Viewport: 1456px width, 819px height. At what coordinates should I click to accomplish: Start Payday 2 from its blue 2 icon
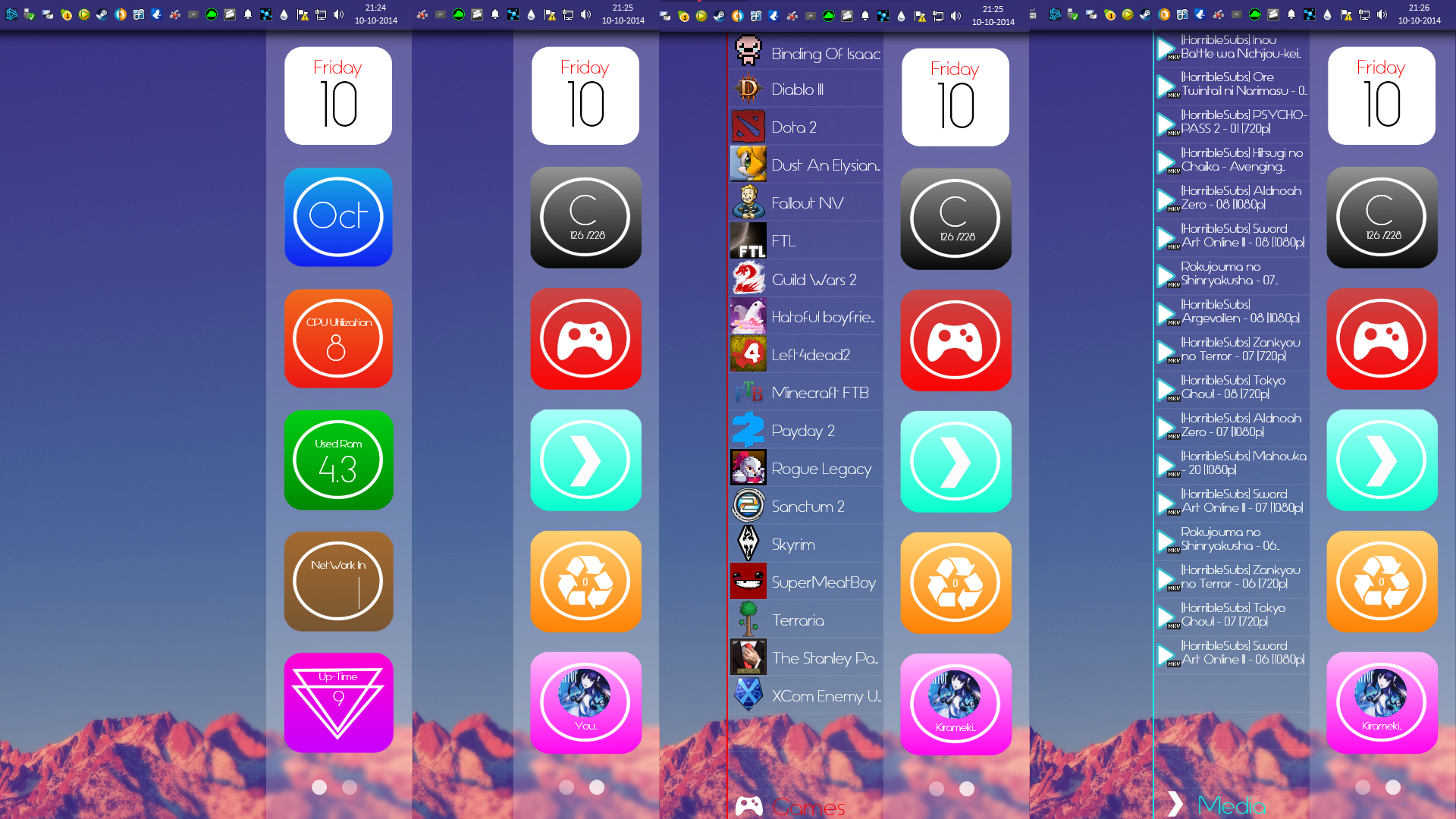(x=748, y=431)
